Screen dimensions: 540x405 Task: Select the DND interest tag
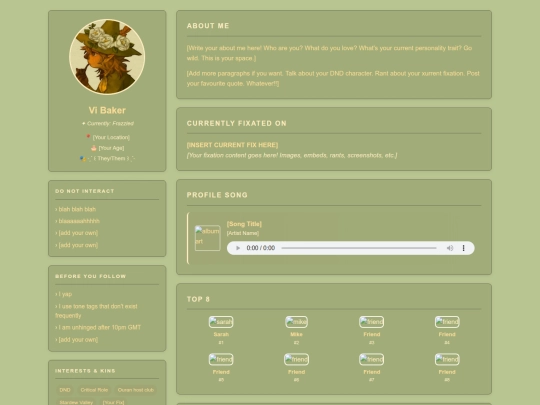click(x=65, y=390)
